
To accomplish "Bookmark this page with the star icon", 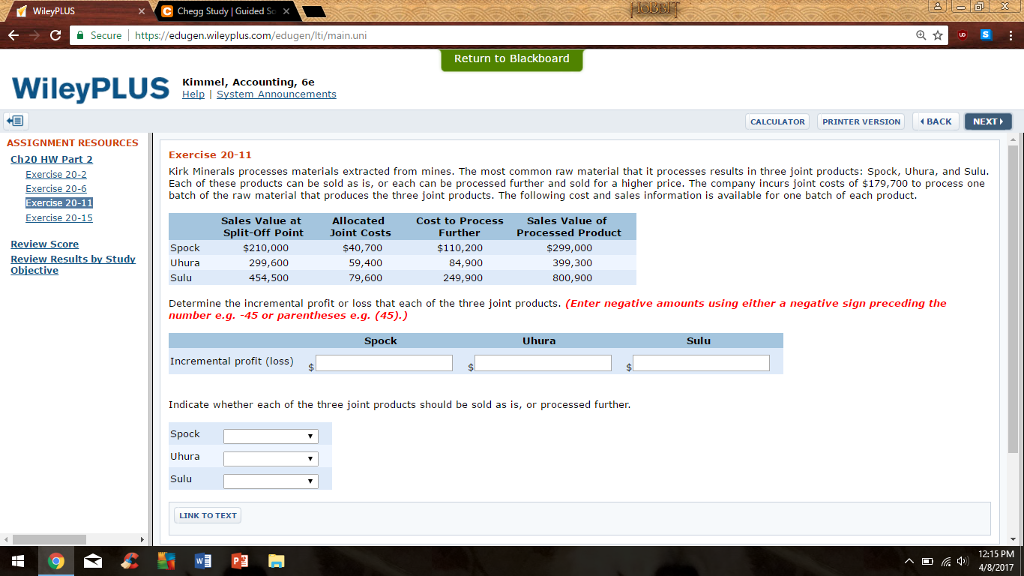I will point(938,35).
